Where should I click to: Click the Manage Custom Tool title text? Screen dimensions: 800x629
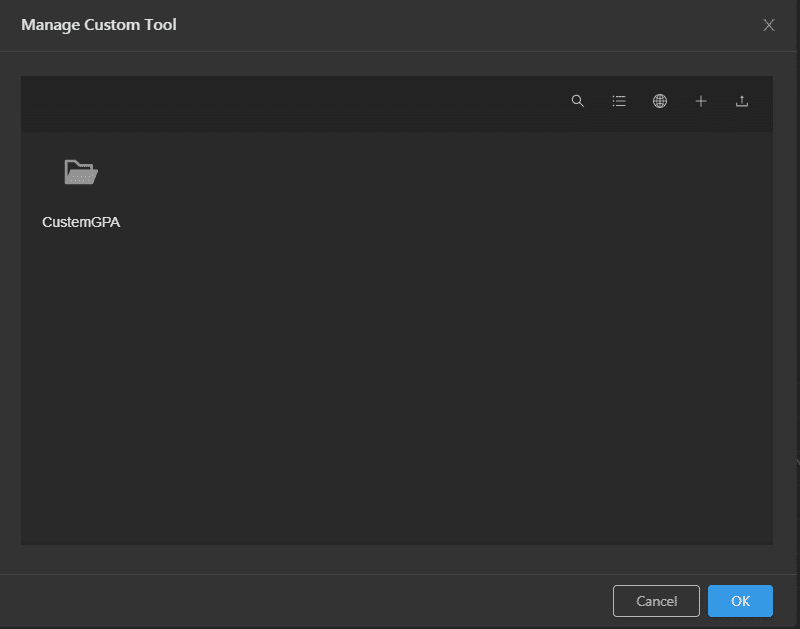pos(99,24)
